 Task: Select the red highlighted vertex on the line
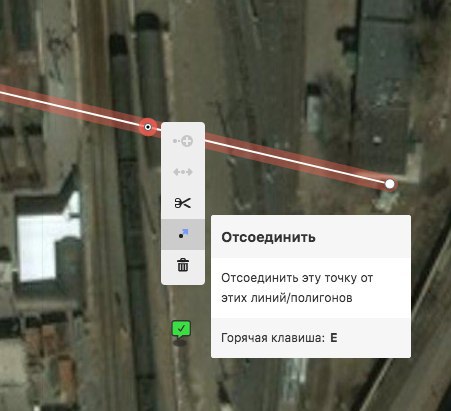pyautogui.click(x=148, y=127)
